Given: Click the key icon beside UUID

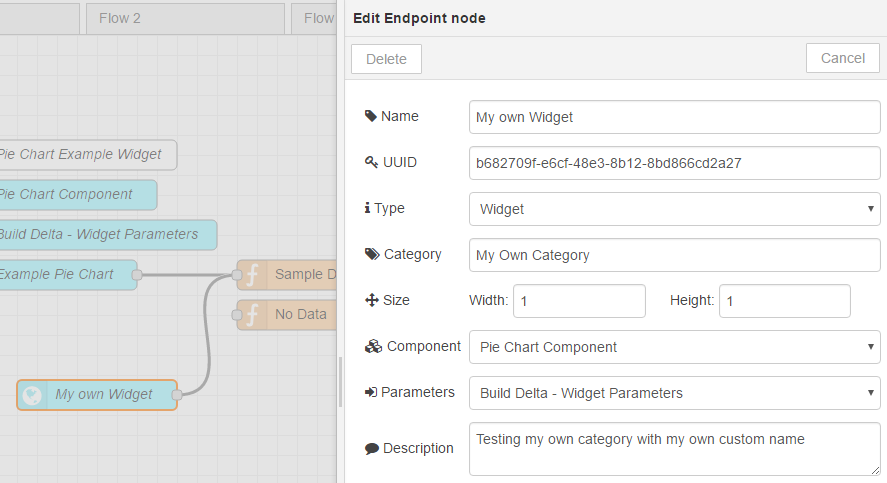Looking at the screenshot, I should coord(371,162).
